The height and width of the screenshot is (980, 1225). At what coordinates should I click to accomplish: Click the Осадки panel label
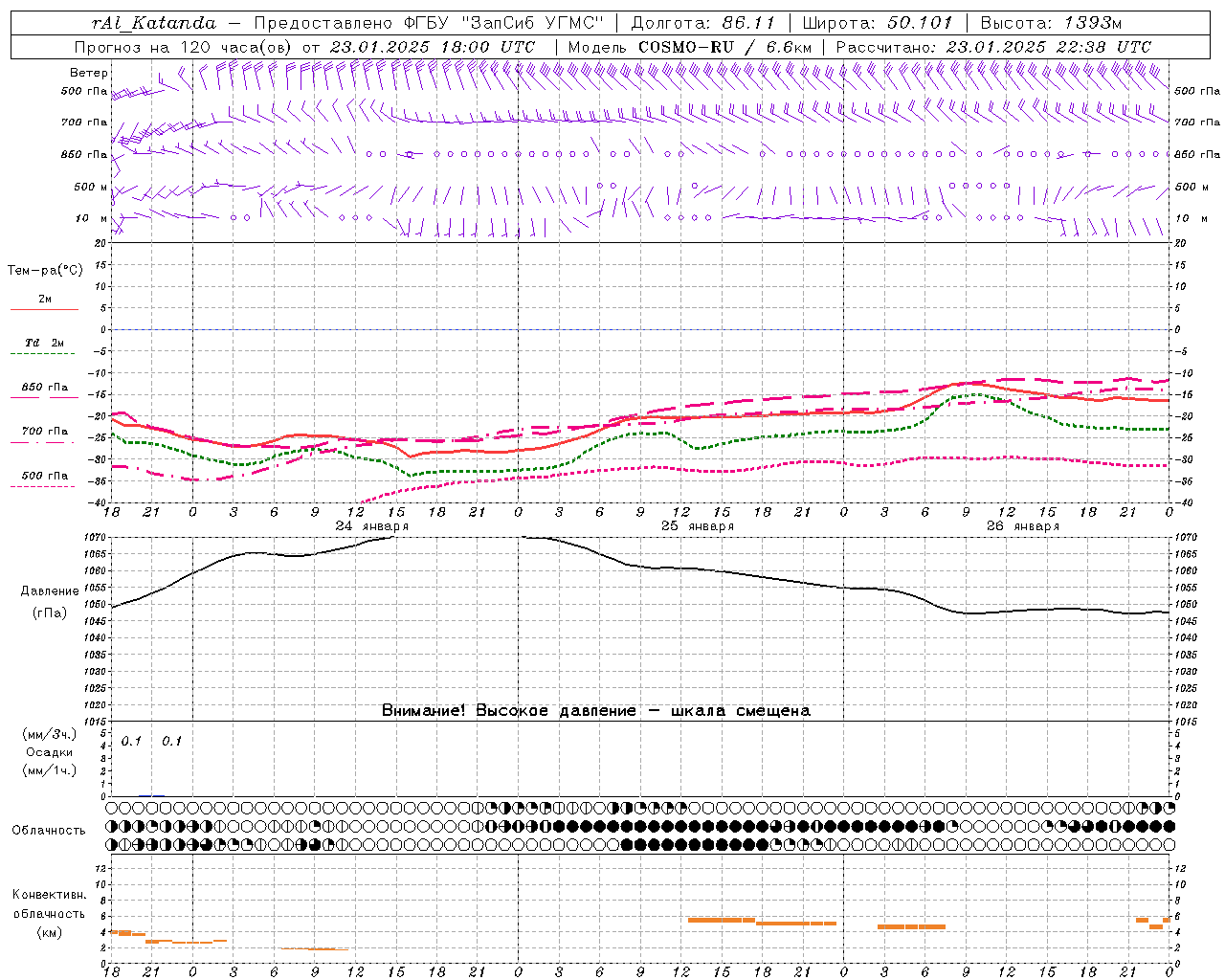click(x=50, y=752)
